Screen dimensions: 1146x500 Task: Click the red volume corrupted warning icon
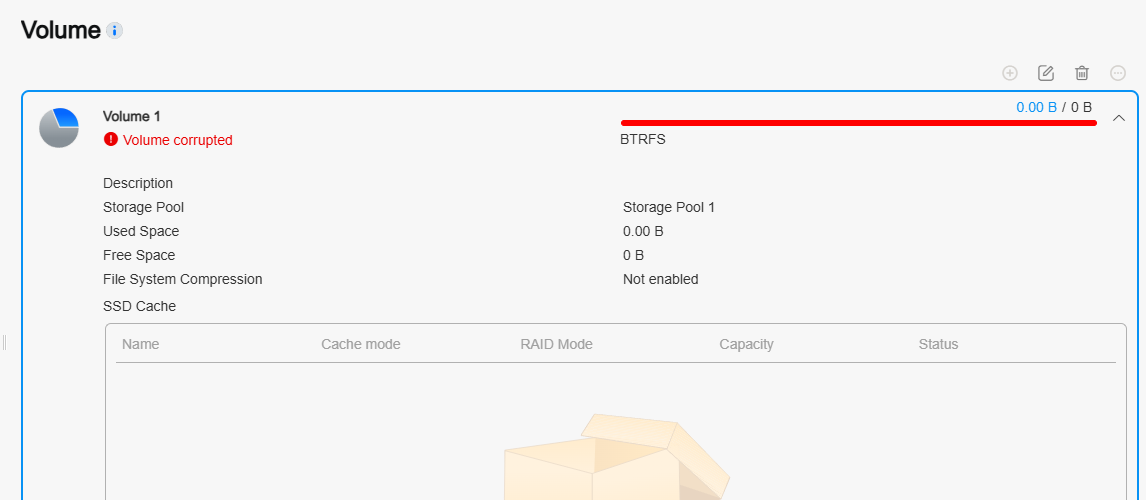pyautogui.click(x=110, y=139)
